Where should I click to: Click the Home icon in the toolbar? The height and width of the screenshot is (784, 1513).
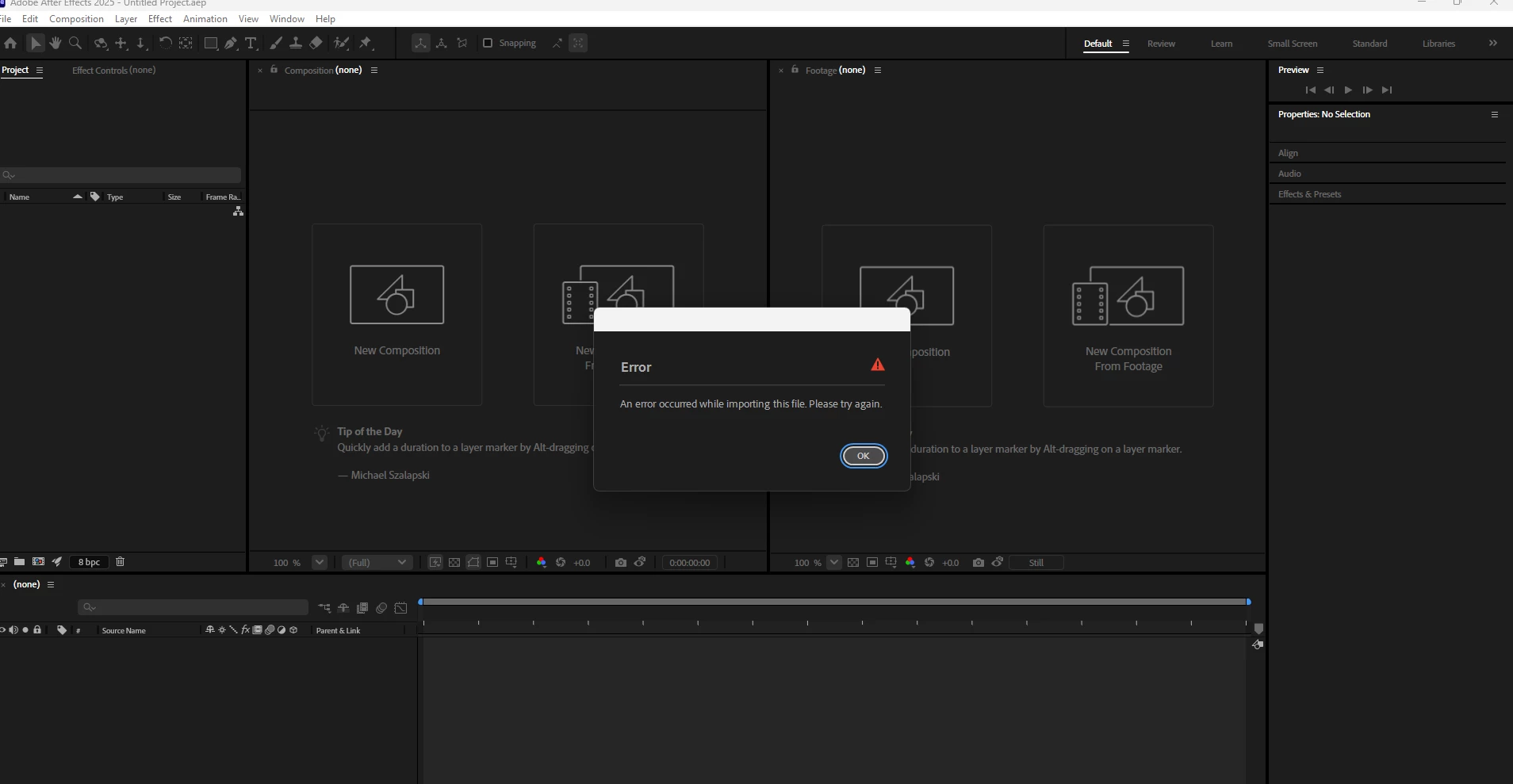click(11, 44)
